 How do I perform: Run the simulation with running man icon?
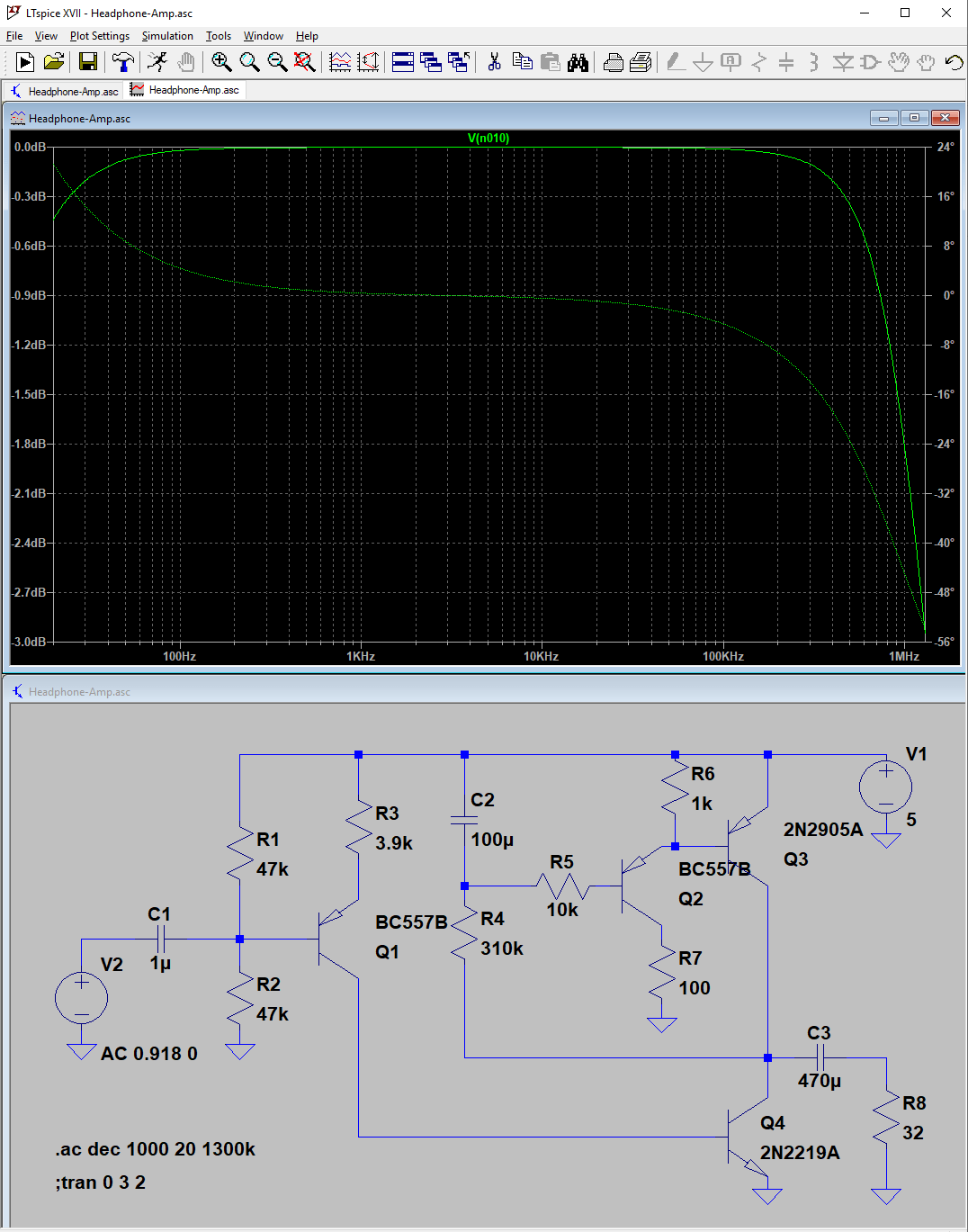[x=157, y=62]
